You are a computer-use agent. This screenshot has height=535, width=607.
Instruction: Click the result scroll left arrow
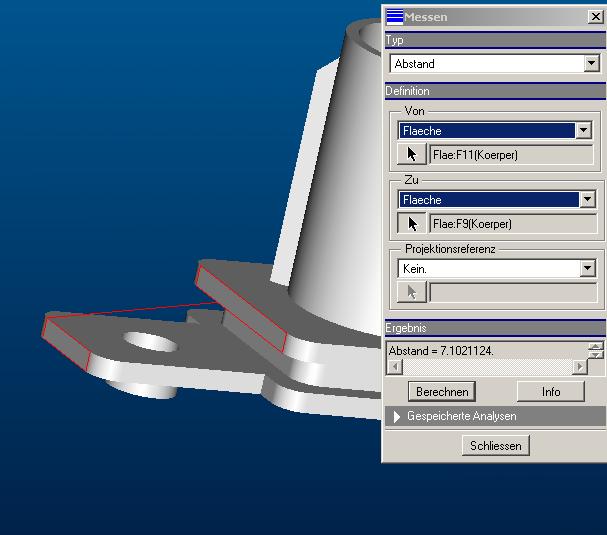394,366
